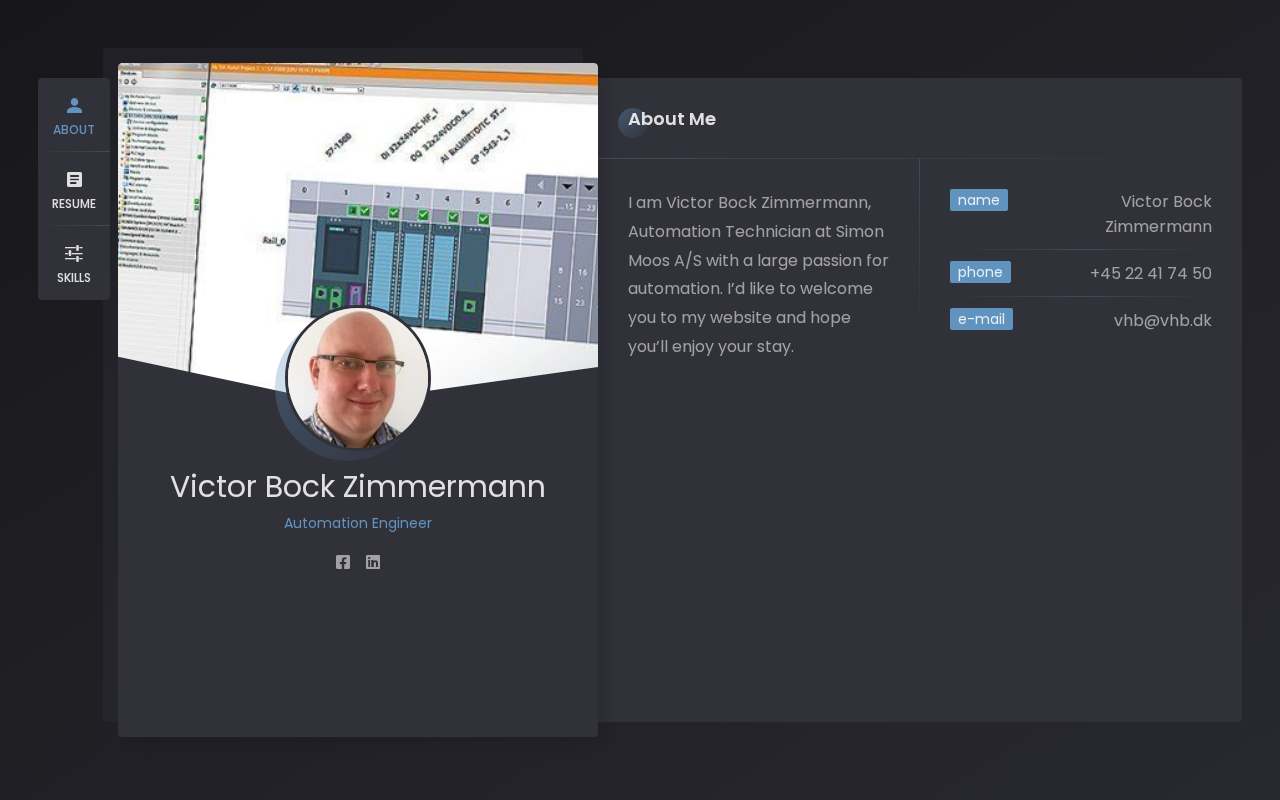Click the About person icon in sidebar
Screen dimensions: 1280x800
74,105
